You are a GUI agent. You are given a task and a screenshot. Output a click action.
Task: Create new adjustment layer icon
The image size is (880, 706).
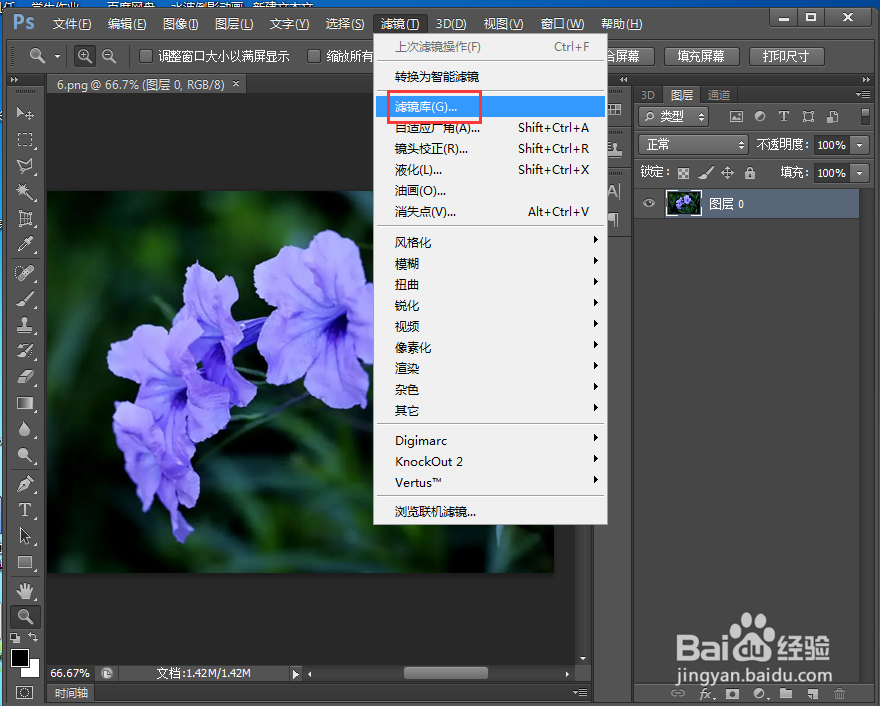pyautogui.click(x=759, y=694)
